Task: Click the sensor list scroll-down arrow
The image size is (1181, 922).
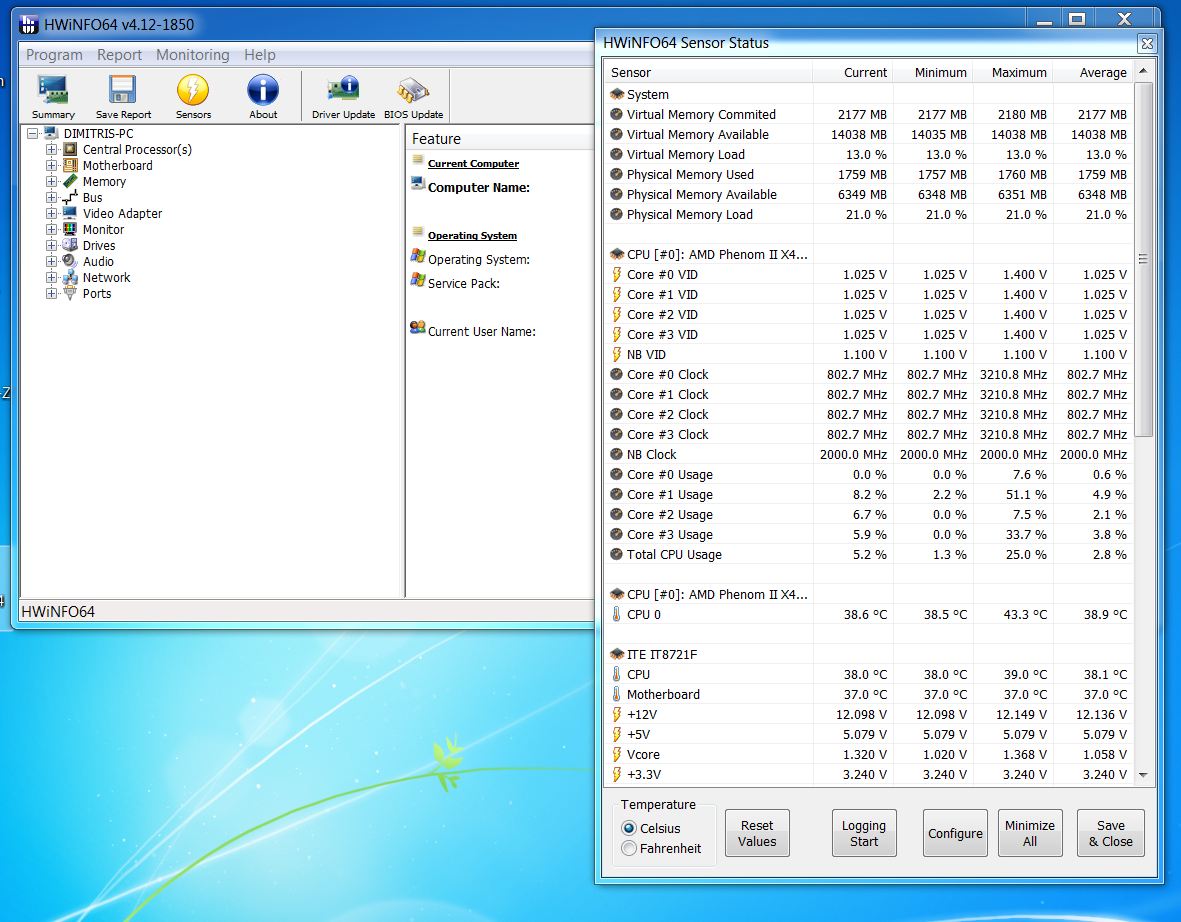Action: pyautogui.click(x=1143, y=774)
